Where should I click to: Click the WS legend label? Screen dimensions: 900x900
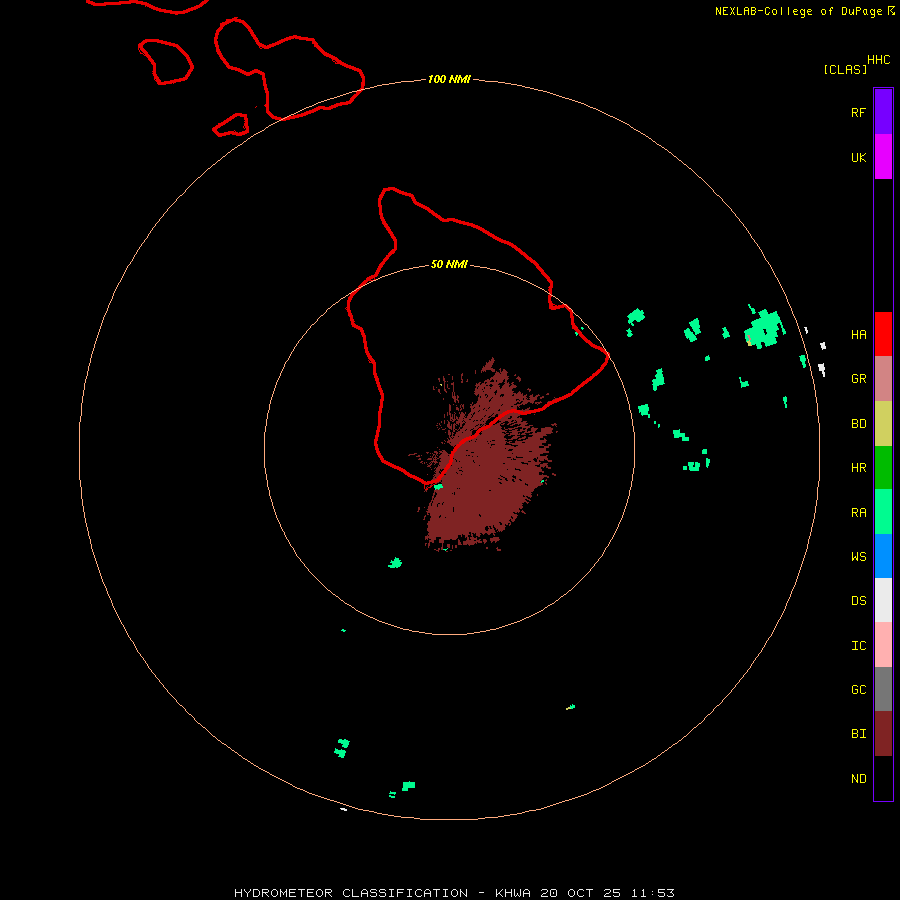(858, 556)
